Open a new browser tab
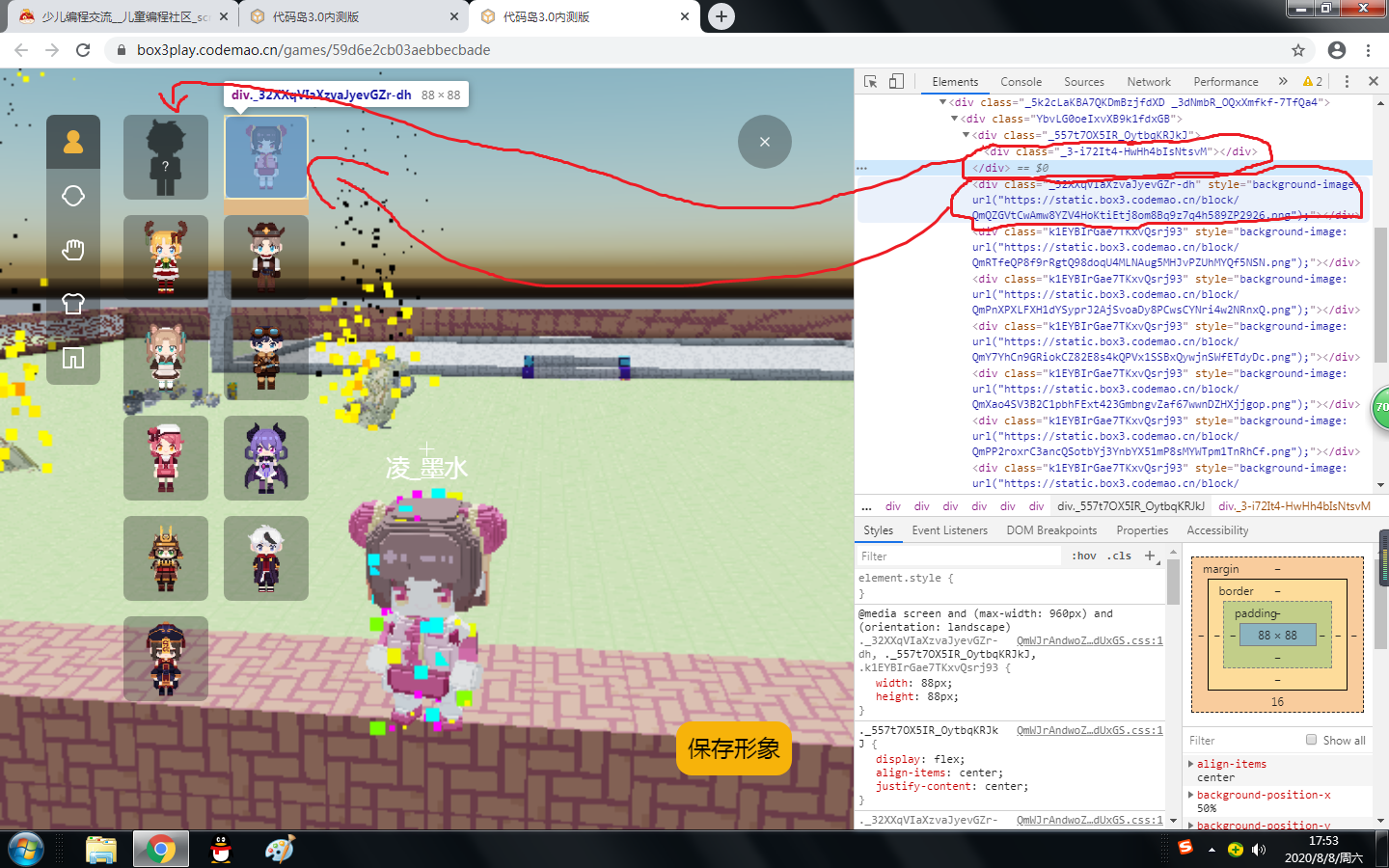Screen dimensions: 1389x868 click(722, 16)
